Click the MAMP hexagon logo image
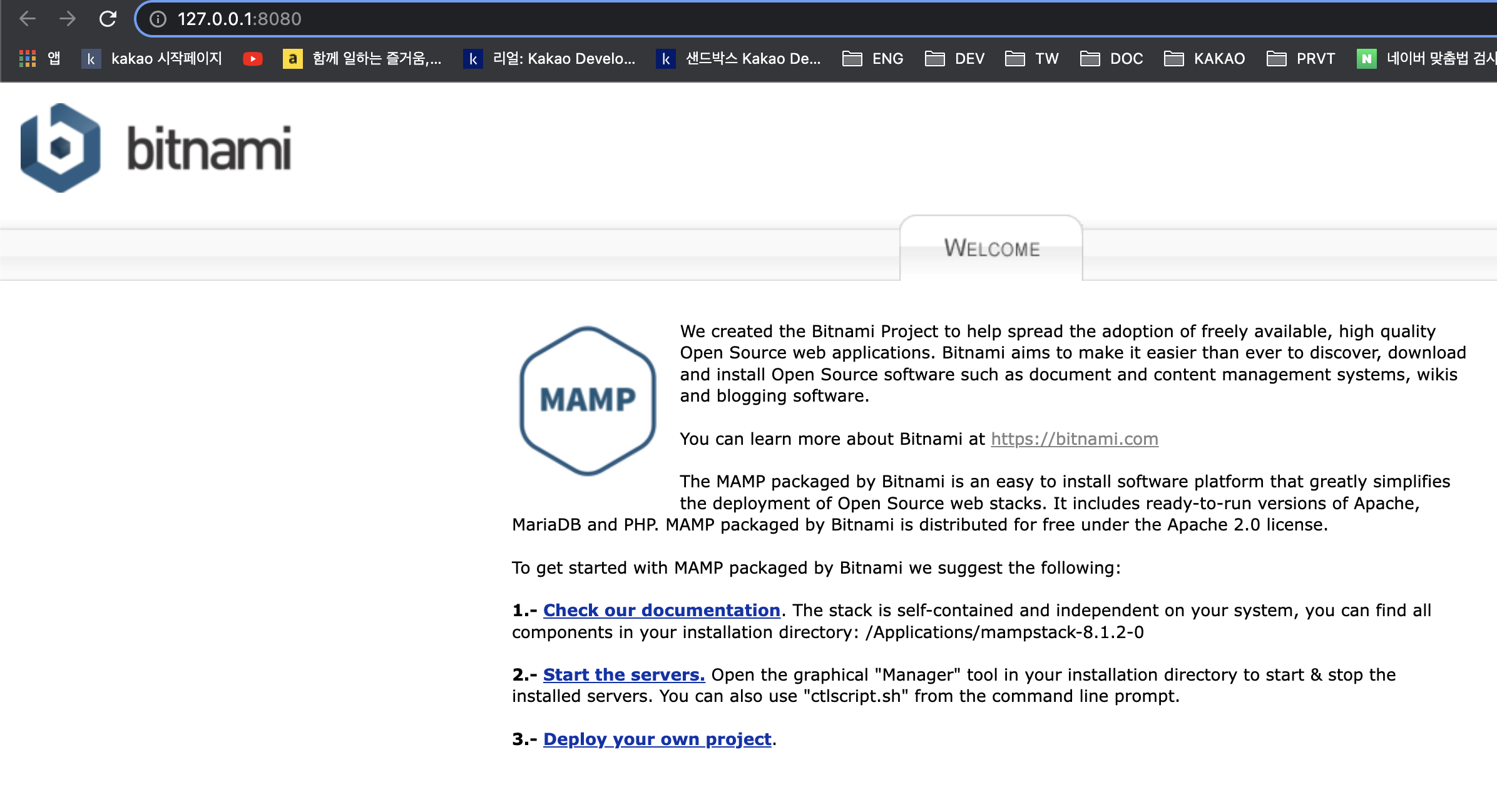The width and height of the screenshot is (1497, 812). pyautogui.click(x=588, y=400)
